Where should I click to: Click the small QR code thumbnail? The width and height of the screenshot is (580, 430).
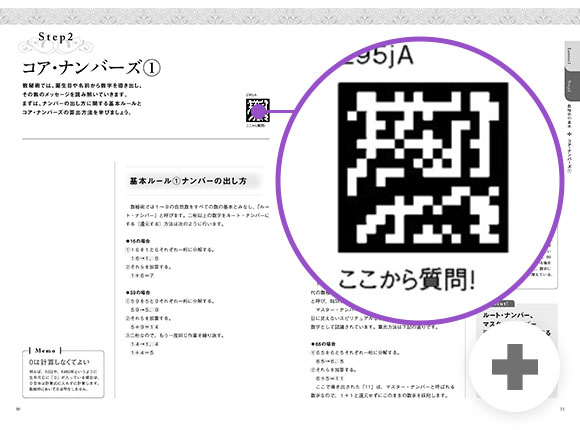click(258, 110)
